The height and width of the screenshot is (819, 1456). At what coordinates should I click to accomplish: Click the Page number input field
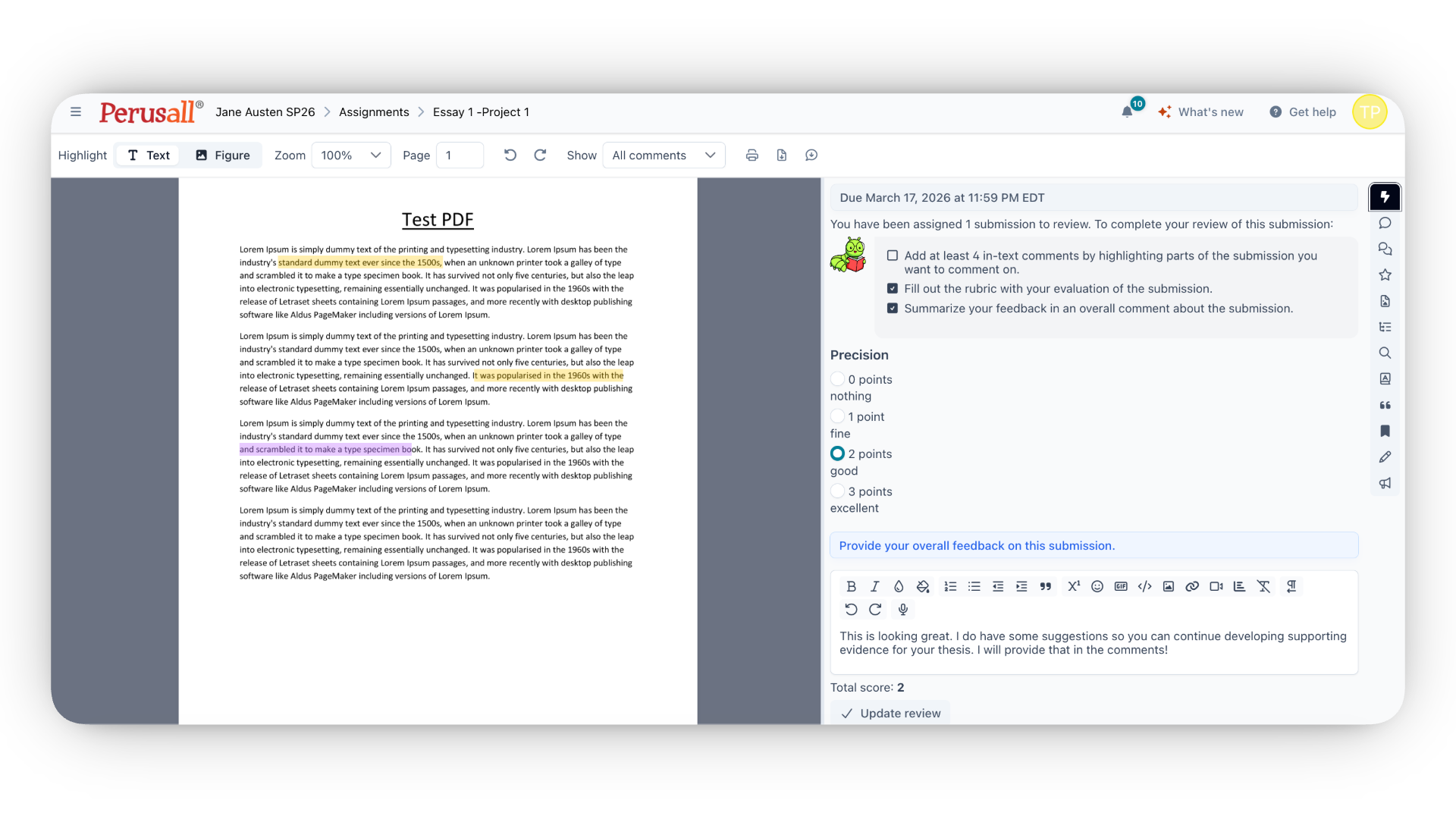[x=460, y=155]
